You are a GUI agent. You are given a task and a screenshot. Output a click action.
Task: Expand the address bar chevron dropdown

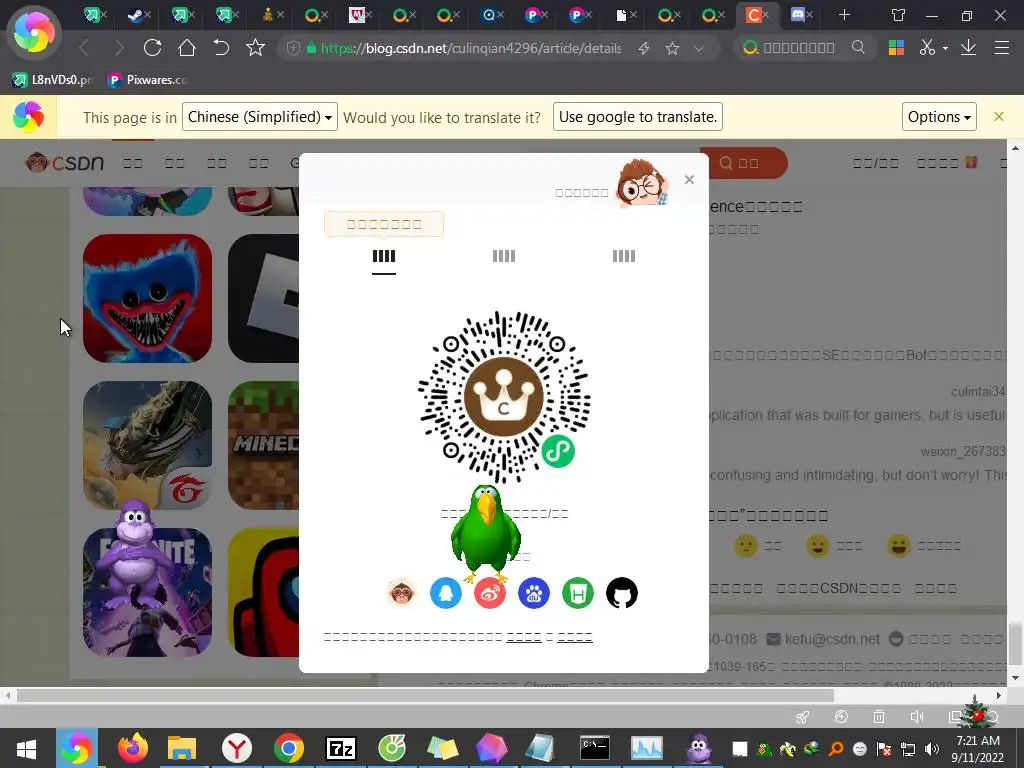pos(699,48)
